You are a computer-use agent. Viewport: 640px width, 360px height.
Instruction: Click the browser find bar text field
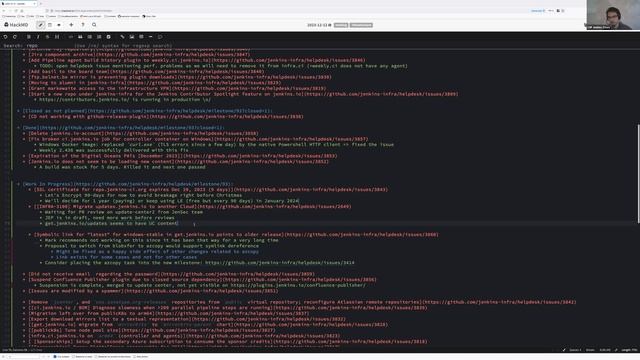22,357
